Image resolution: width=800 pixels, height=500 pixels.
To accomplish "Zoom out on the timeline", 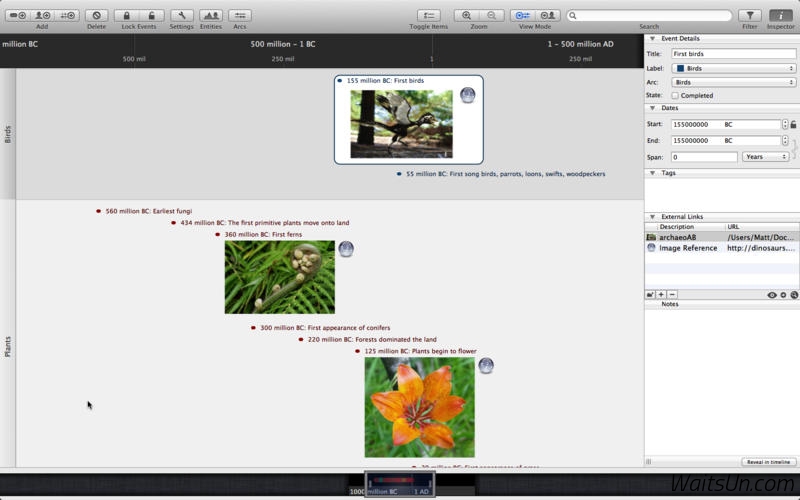I will (491, 15).
